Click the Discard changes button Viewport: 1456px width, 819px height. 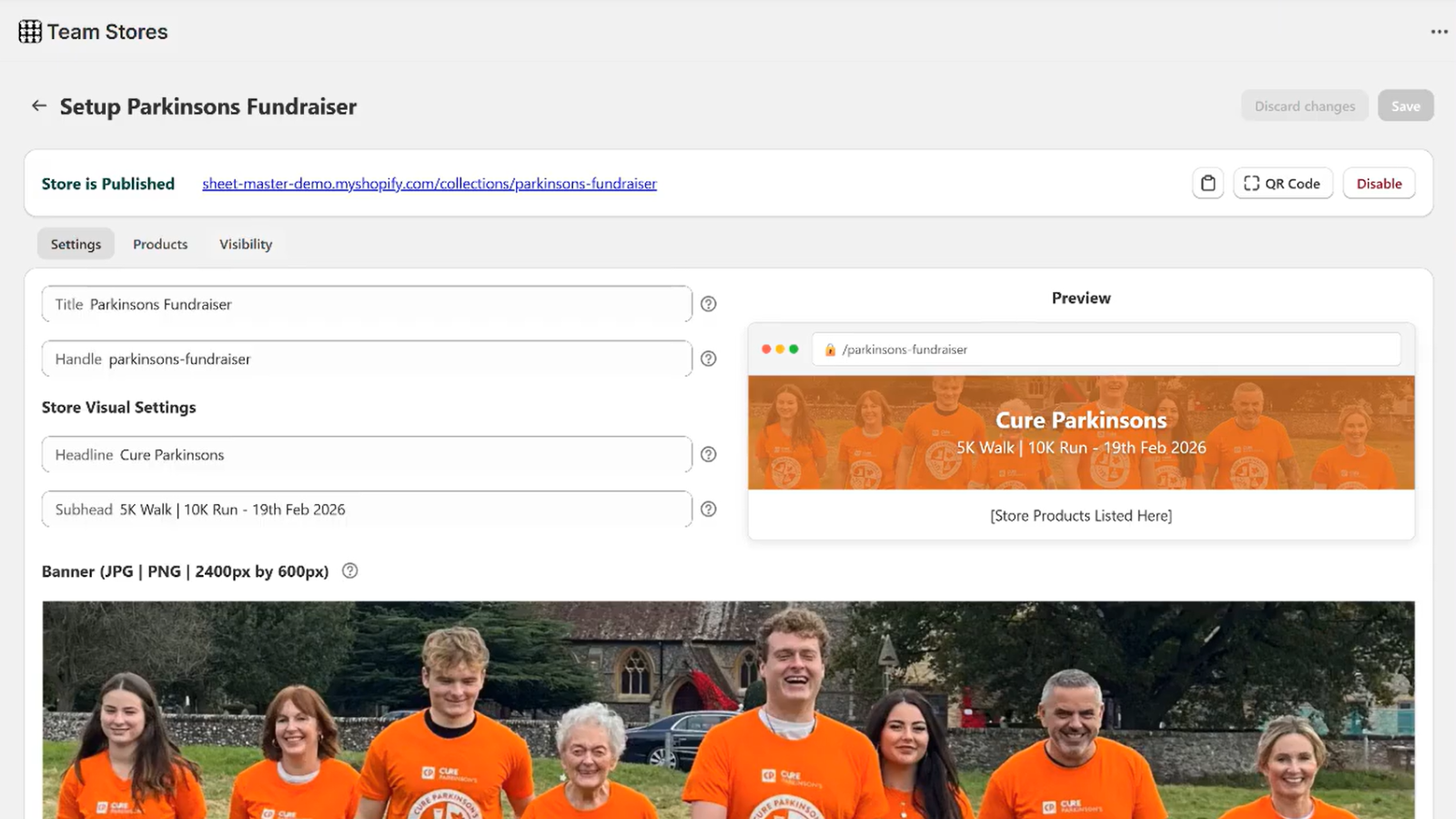[1305, 106]
